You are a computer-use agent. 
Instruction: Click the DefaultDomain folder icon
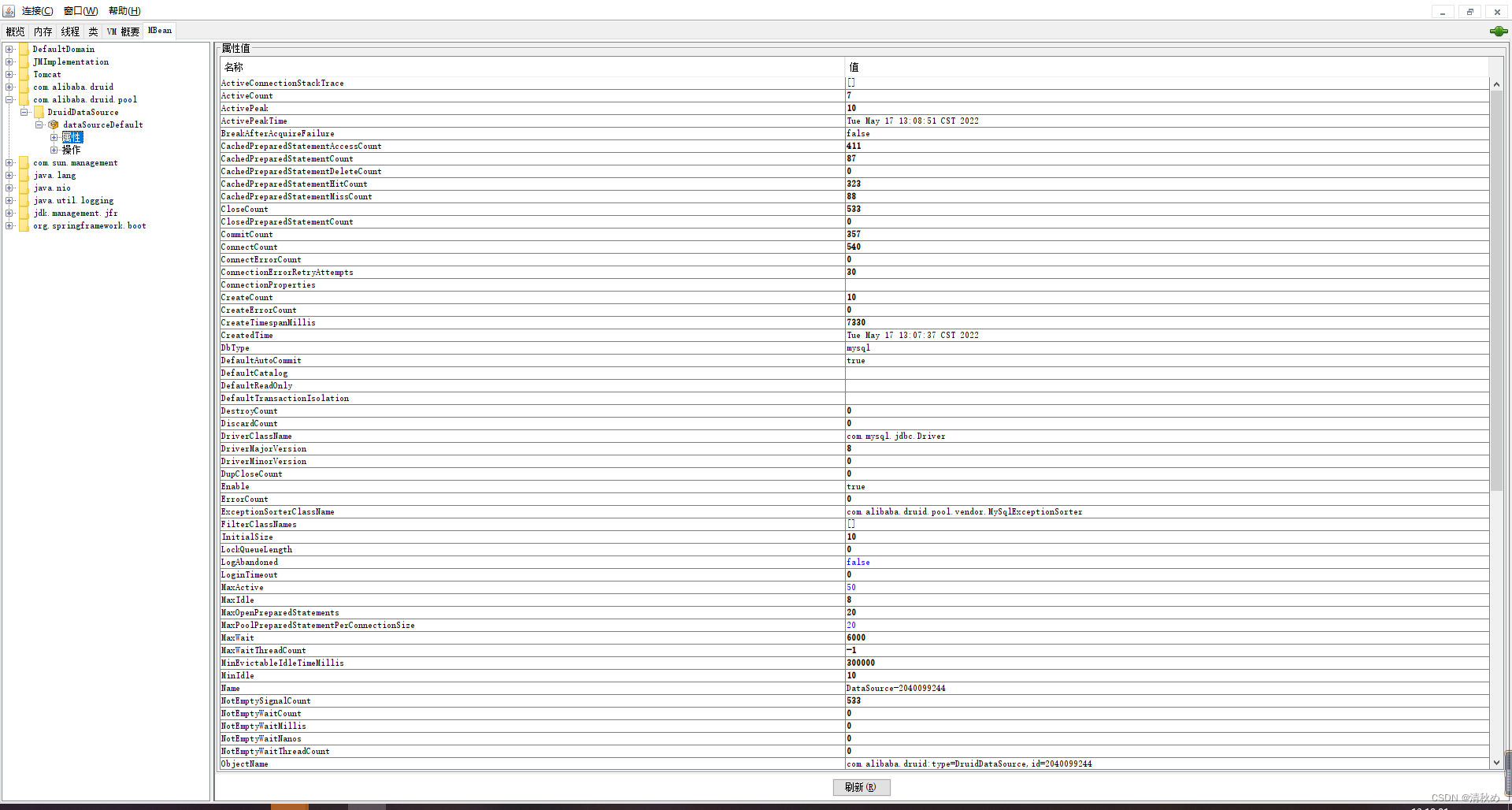coord(24,49)
